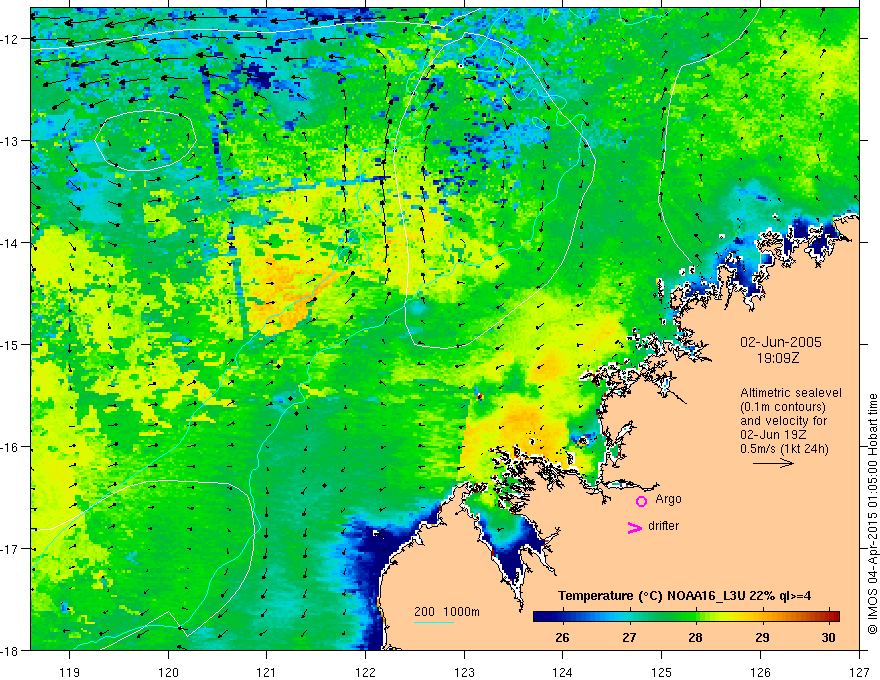Click the cyan 200 1000m depth line sample

434,622
